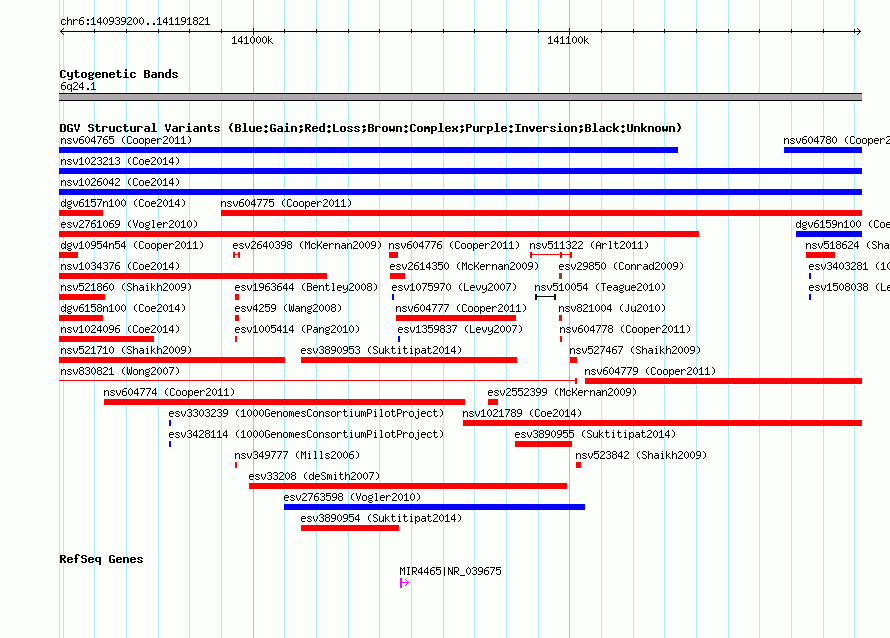Click nsv511322 (Arlt2011) variant label
The height and width of the screenshot is (638, 890).
589,245
